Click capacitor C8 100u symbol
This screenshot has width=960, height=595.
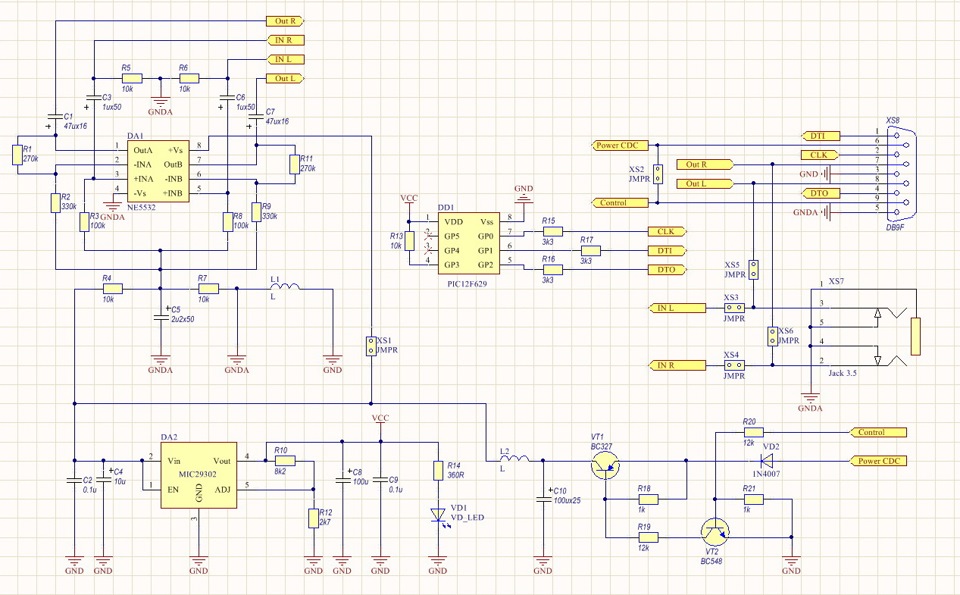[342, 479]
